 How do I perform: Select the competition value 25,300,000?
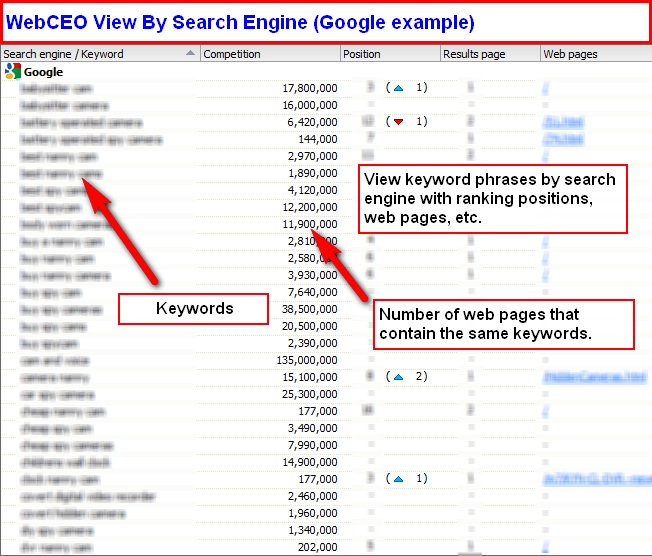(310, 395)
